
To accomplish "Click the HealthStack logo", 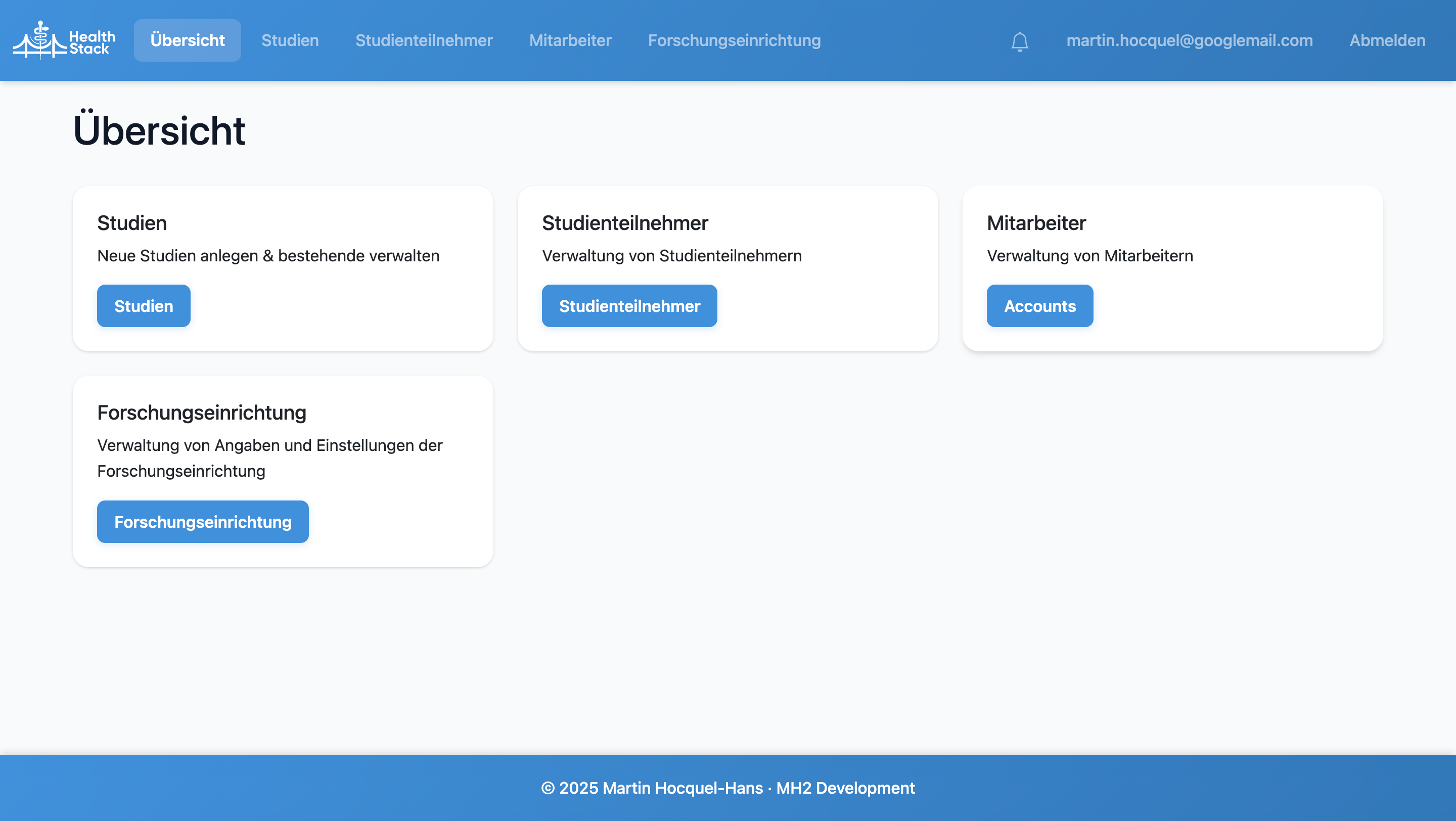I will pyautogui.click(x=64, y=39).
